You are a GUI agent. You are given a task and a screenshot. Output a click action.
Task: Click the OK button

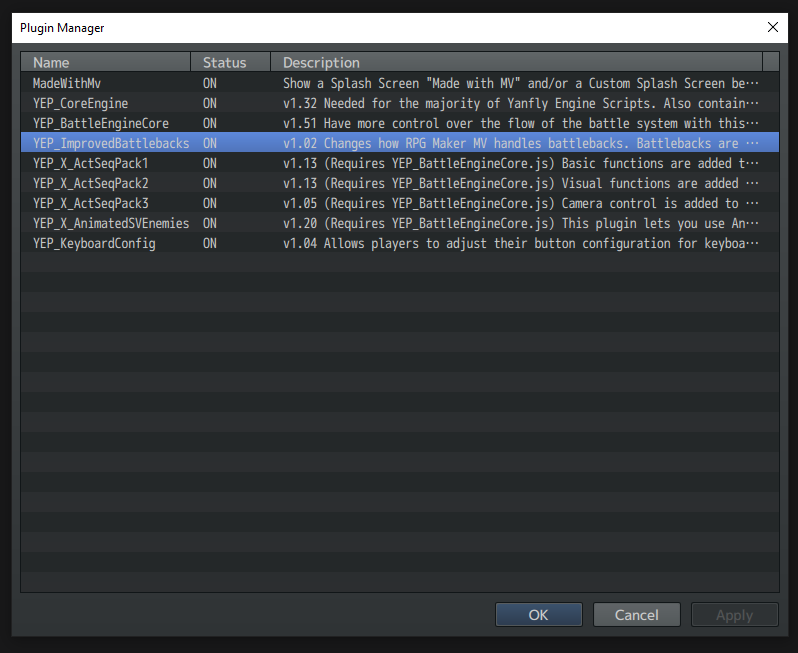coord(538,615)
